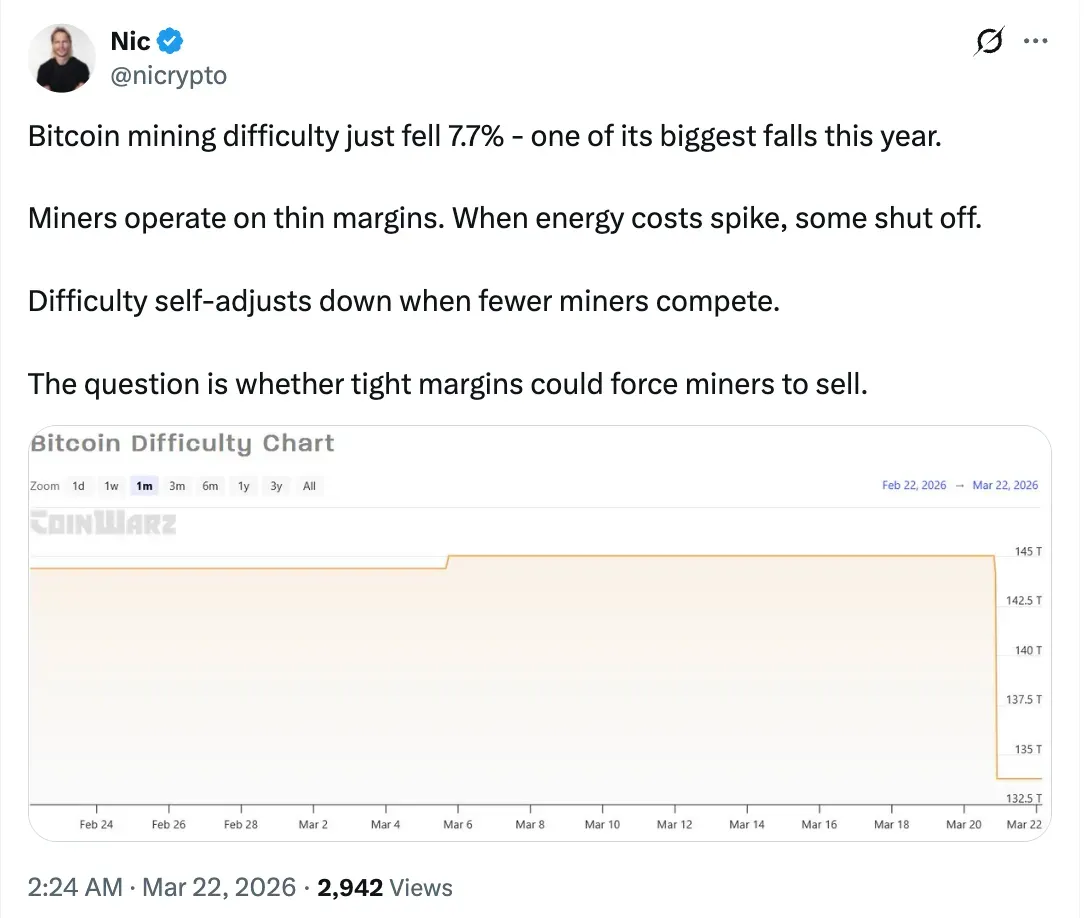Select the 3m range tab

point(177,485)
